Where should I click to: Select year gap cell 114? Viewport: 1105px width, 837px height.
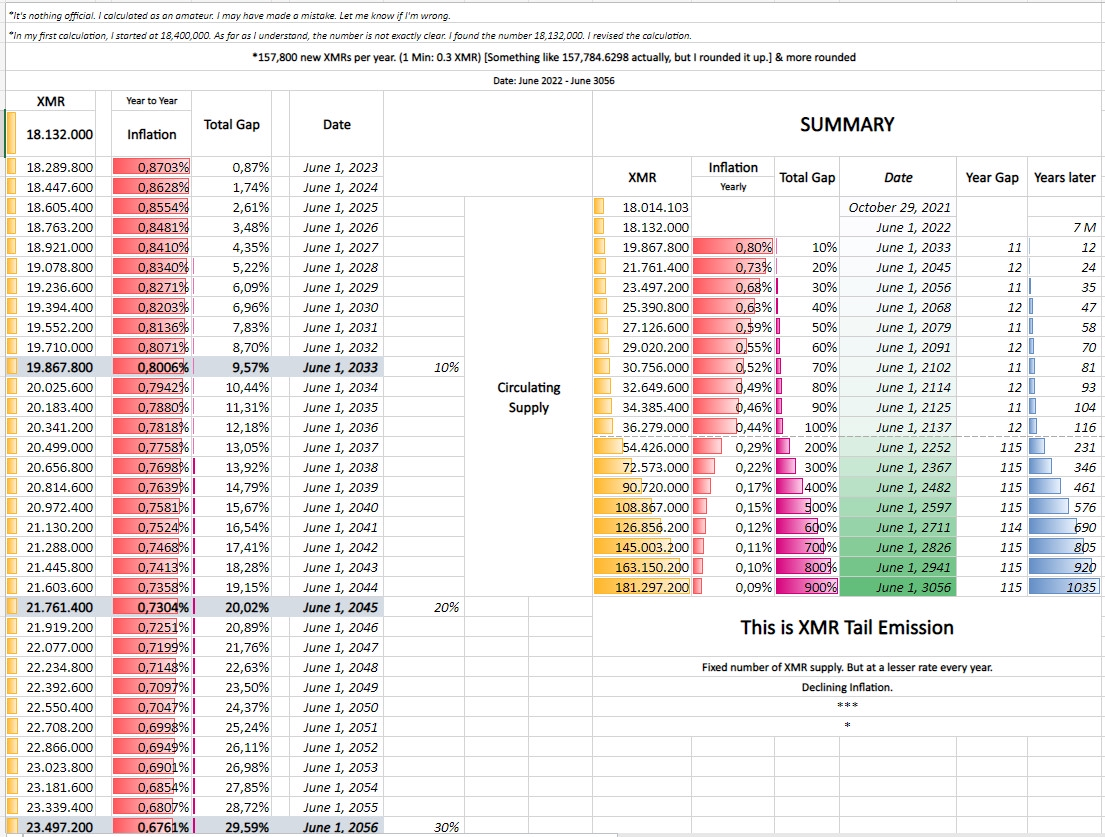coord(992,527)
